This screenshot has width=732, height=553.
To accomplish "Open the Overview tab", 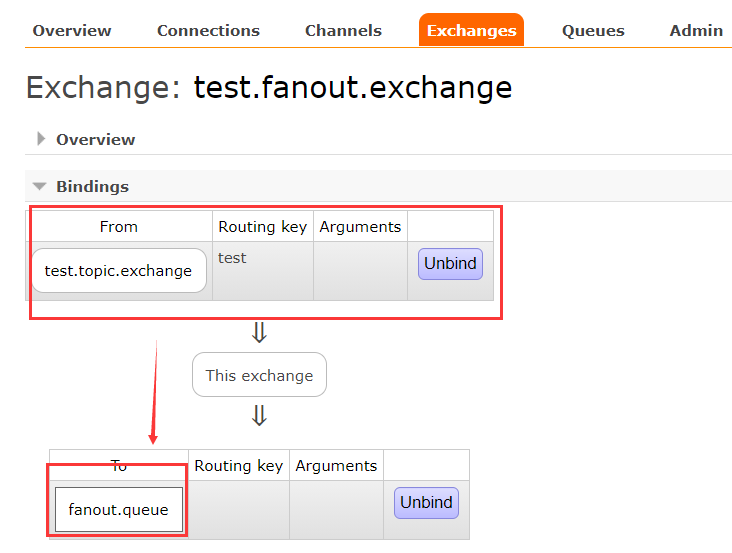I will pos(70,30).
